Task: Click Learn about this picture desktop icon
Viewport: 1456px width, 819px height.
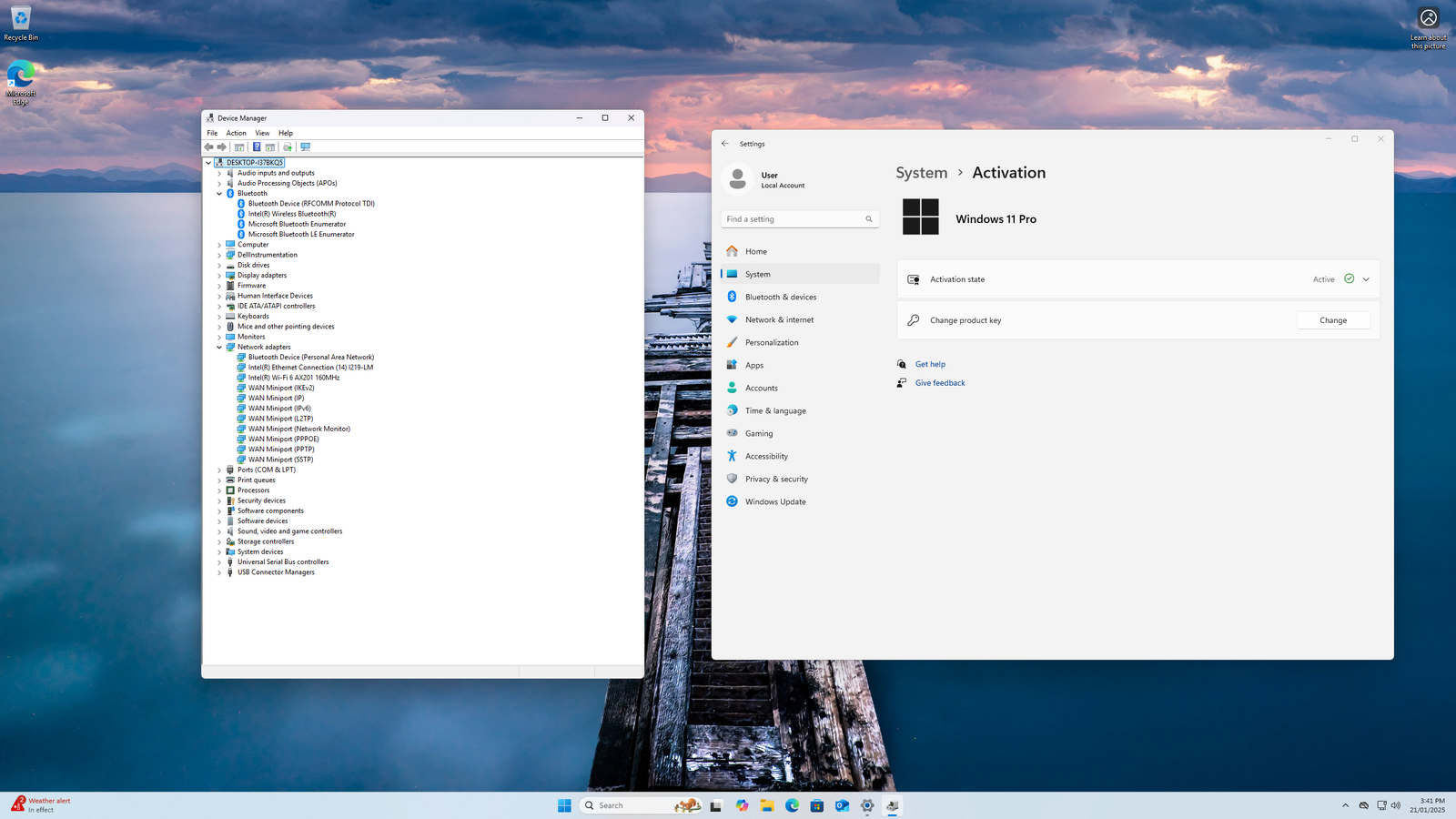Action: tap(1429, 28)
